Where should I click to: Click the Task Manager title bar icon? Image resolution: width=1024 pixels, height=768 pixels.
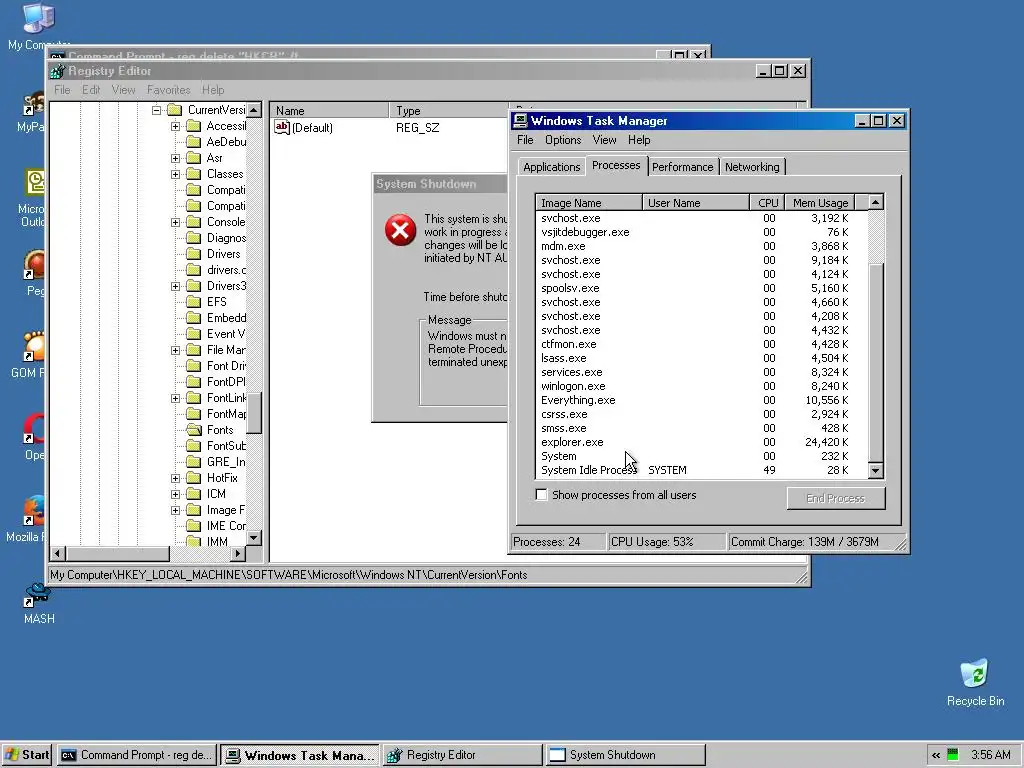point(520,121)
